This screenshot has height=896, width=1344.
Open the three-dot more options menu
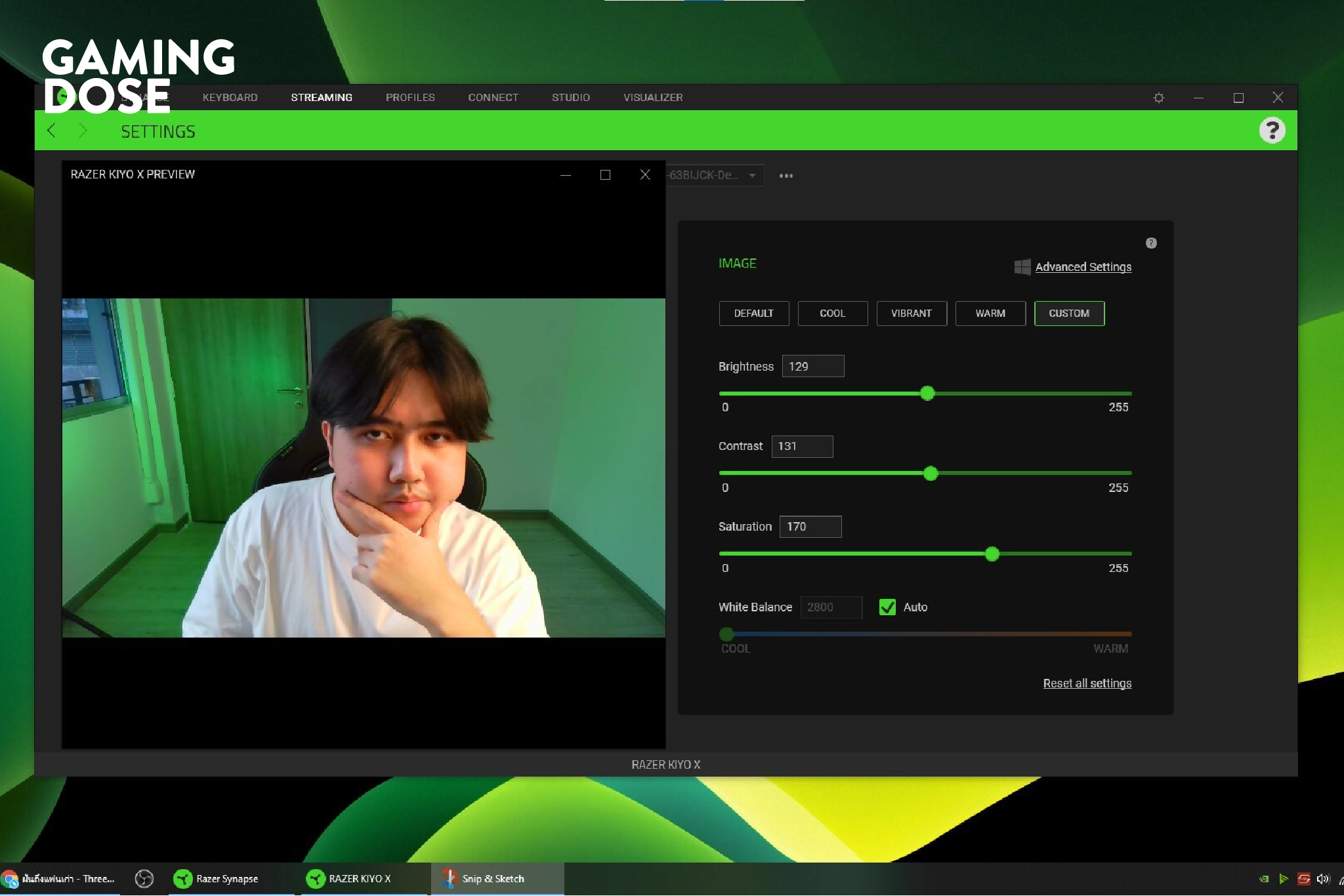[786, 176]
